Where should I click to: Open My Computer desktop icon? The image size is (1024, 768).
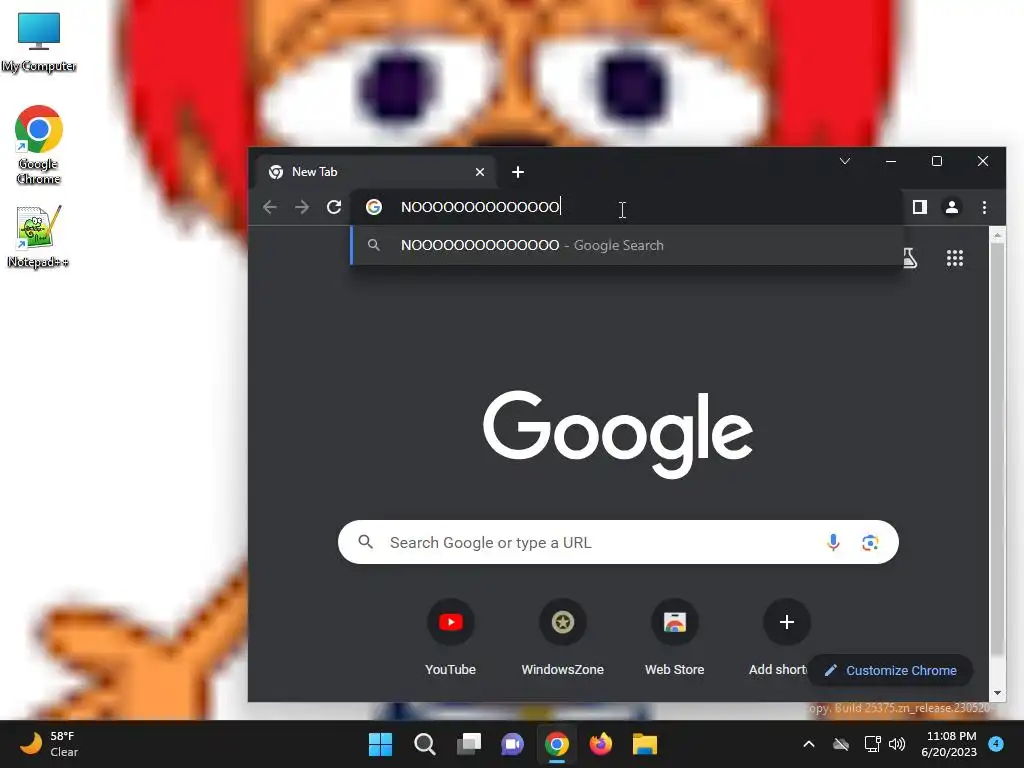click(x=39, y=42)
